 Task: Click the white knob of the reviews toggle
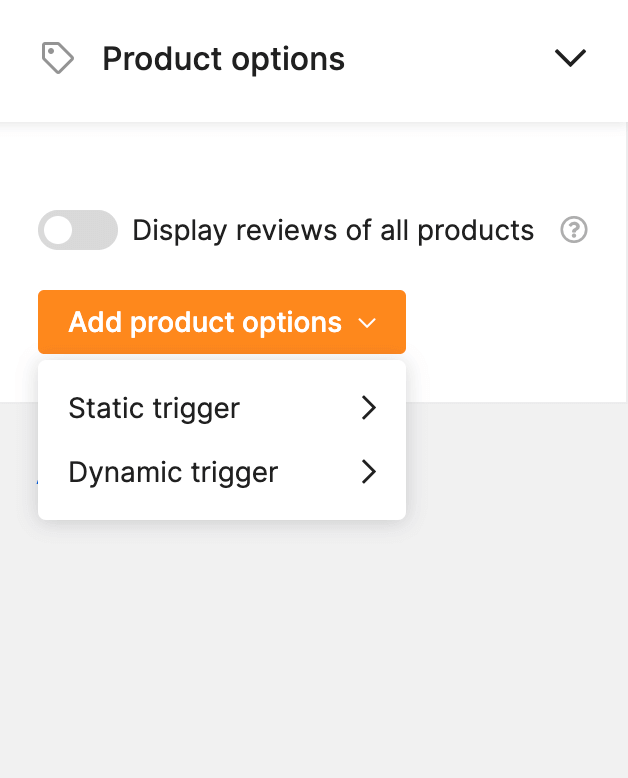click(x=58, y=230)
